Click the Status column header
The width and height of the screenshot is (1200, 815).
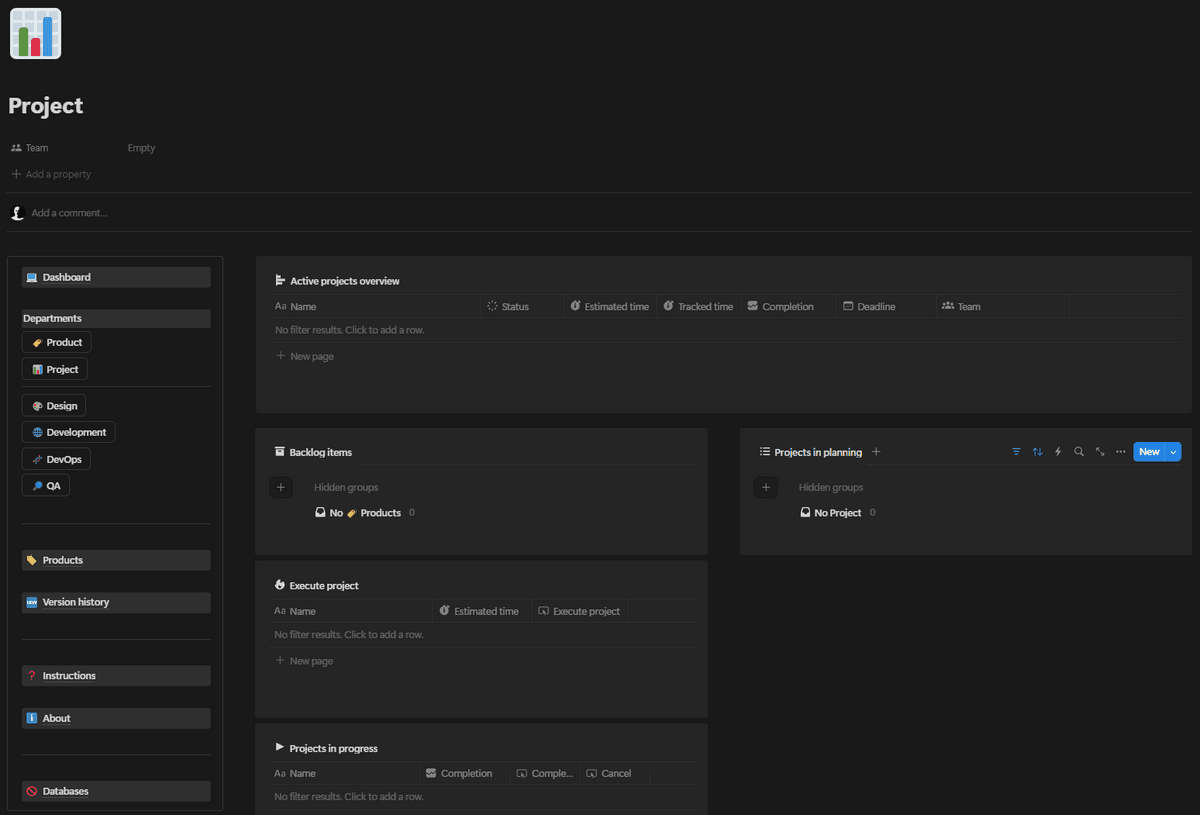click(515, 307)
